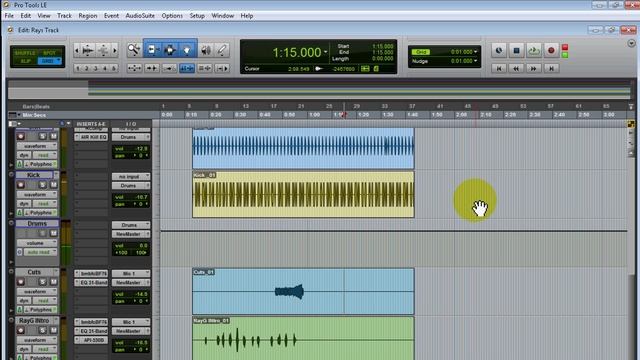Click the Rewind transport button
Screen dimensions: 640x360
click(516, 69)
